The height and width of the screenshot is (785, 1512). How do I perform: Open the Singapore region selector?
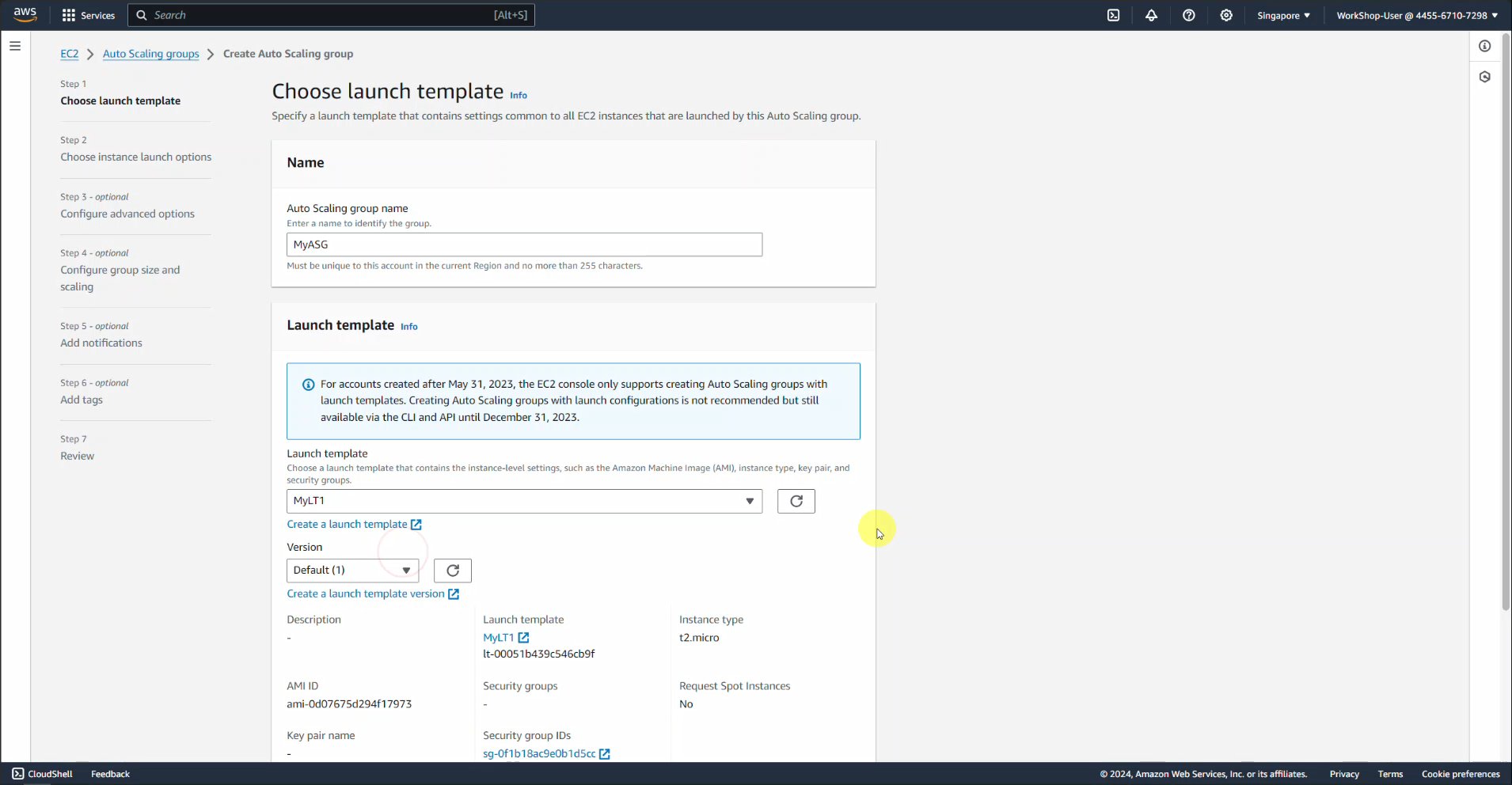[1282, 15]
